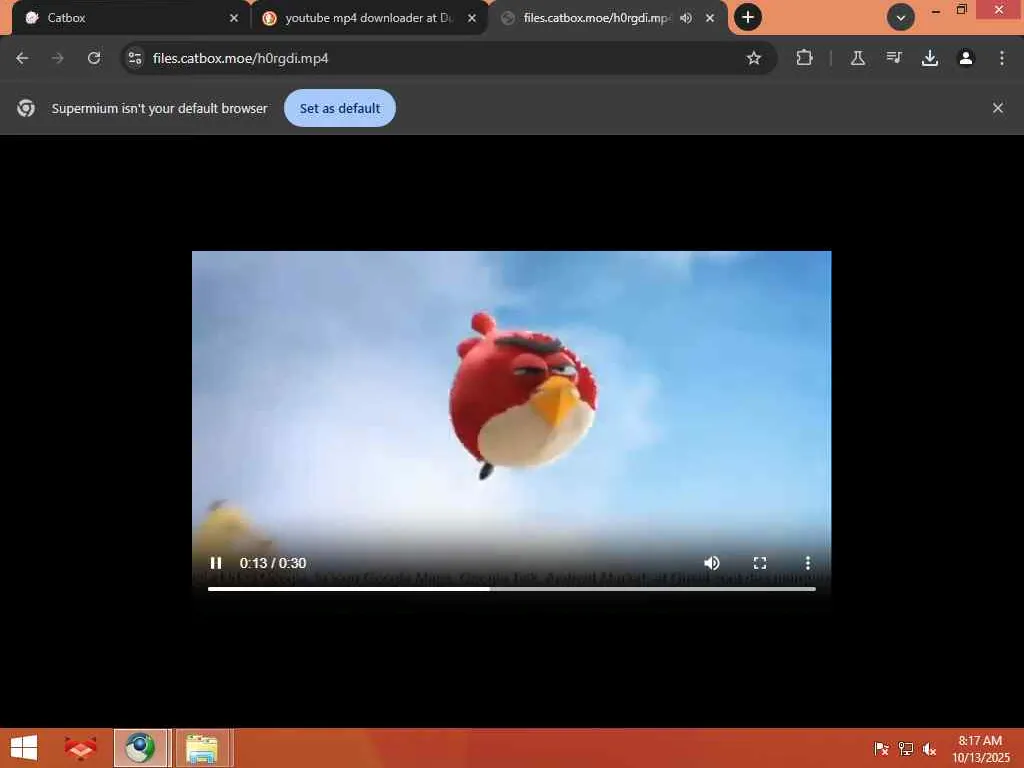
Task: Seek along the video progress bar
Action: pyautogui.click(x=511, y=589)
